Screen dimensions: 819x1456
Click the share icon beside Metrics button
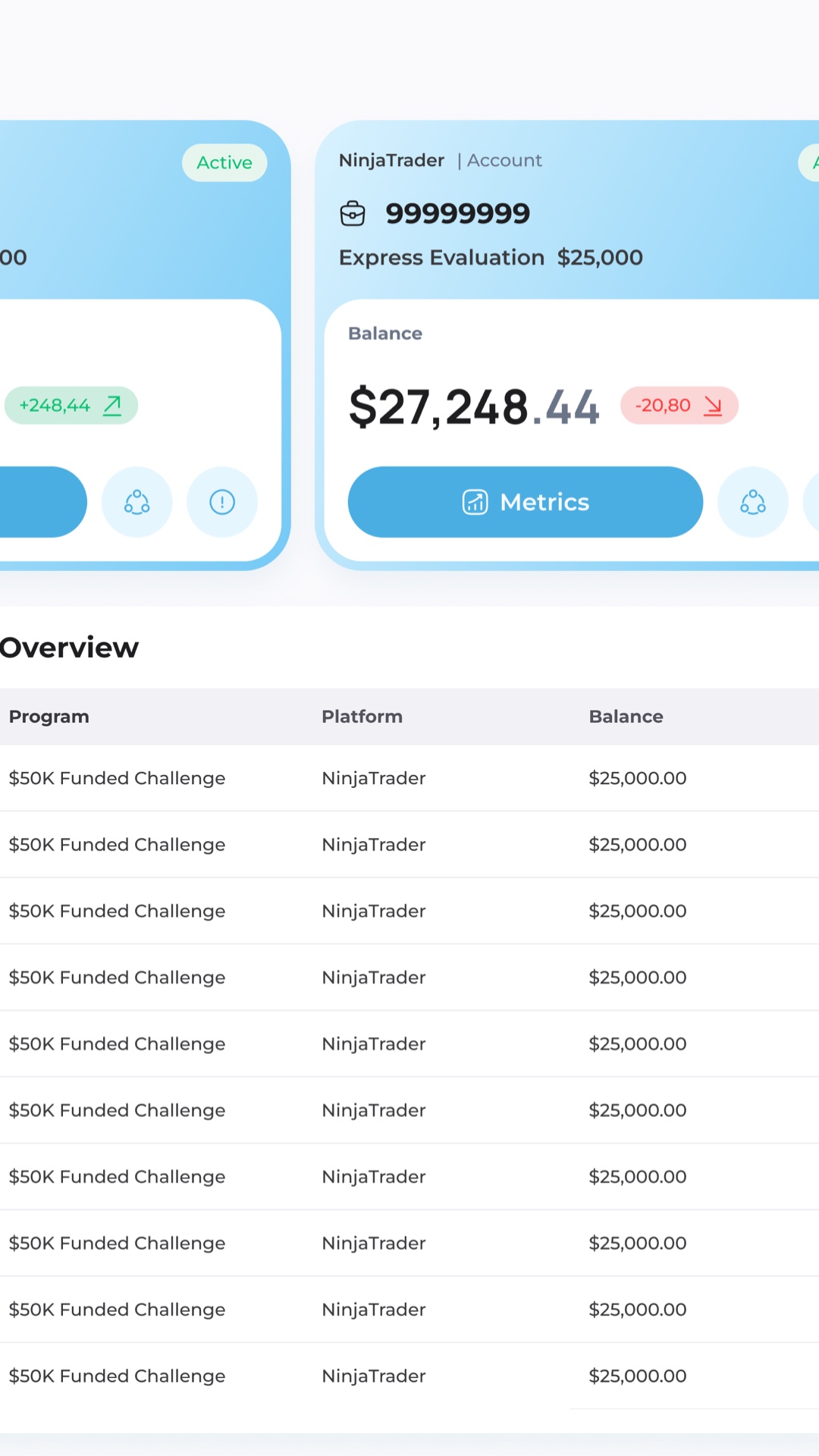pyautogui.click(x=753, y=502)
